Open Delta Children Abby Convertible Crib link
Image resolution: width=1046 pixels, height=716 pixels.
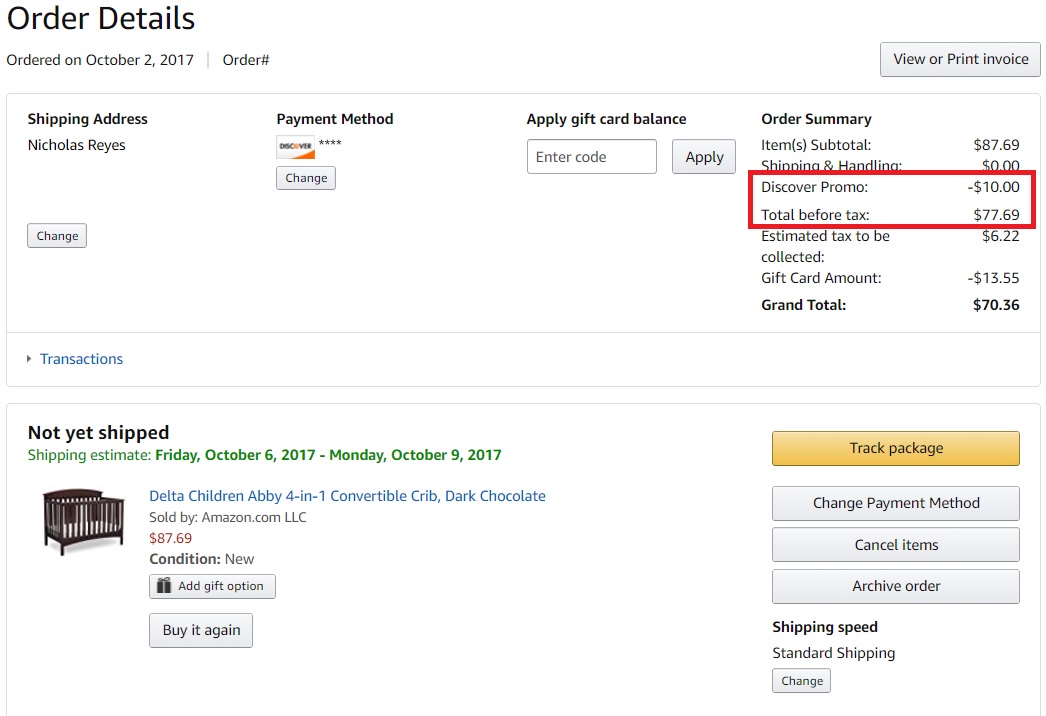tap(347, 496)
